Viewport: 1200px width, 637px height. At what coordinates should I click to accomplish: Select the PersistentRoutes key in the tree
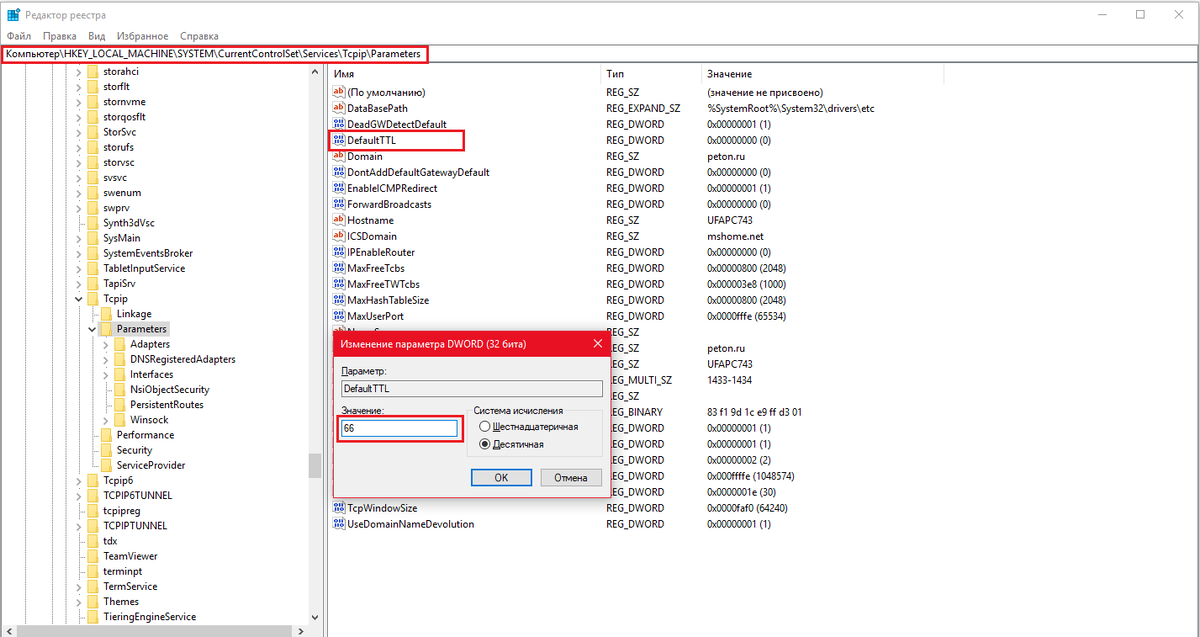[x=167, y=405]
